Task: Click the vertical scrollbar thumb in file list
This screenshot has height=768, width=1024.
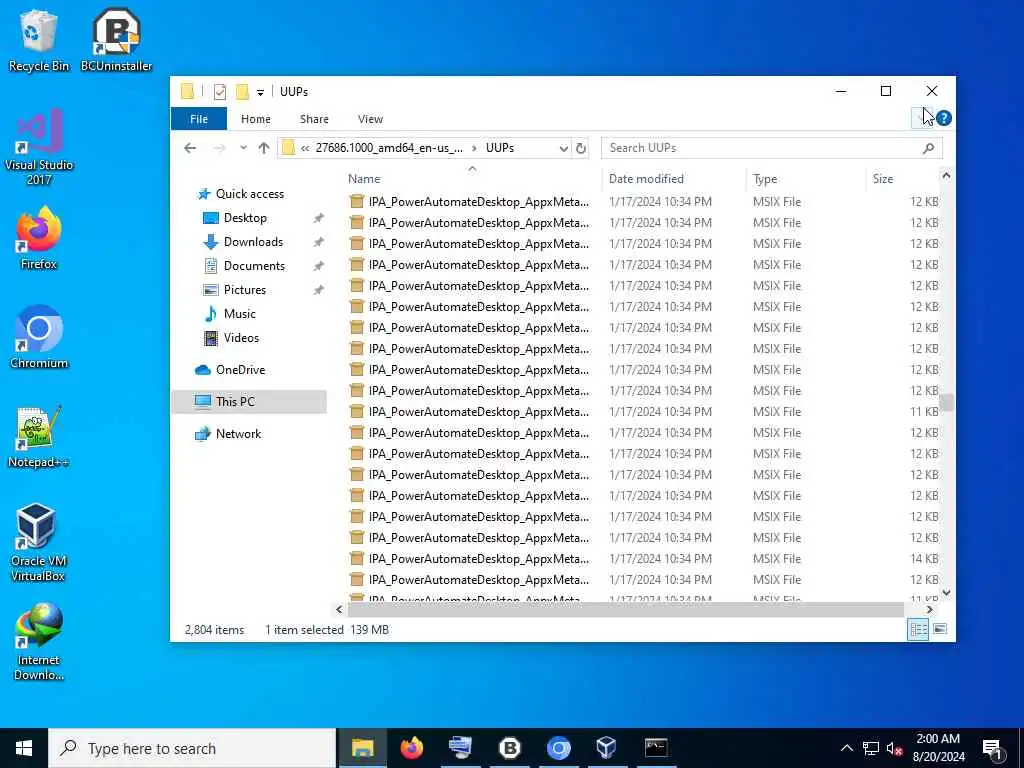Action: point(946,402)
